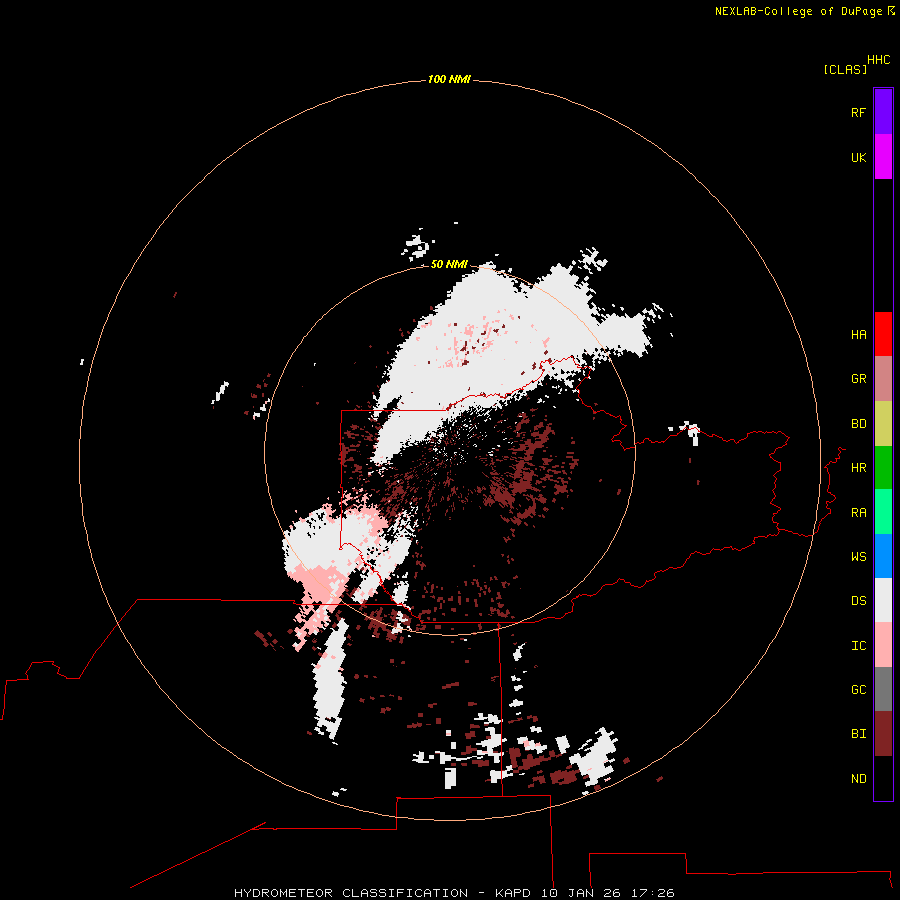The height and width of the screenshot is (900, 900).
Task: Select the IC light-pink legend swatch
Action: pos(883,645)
